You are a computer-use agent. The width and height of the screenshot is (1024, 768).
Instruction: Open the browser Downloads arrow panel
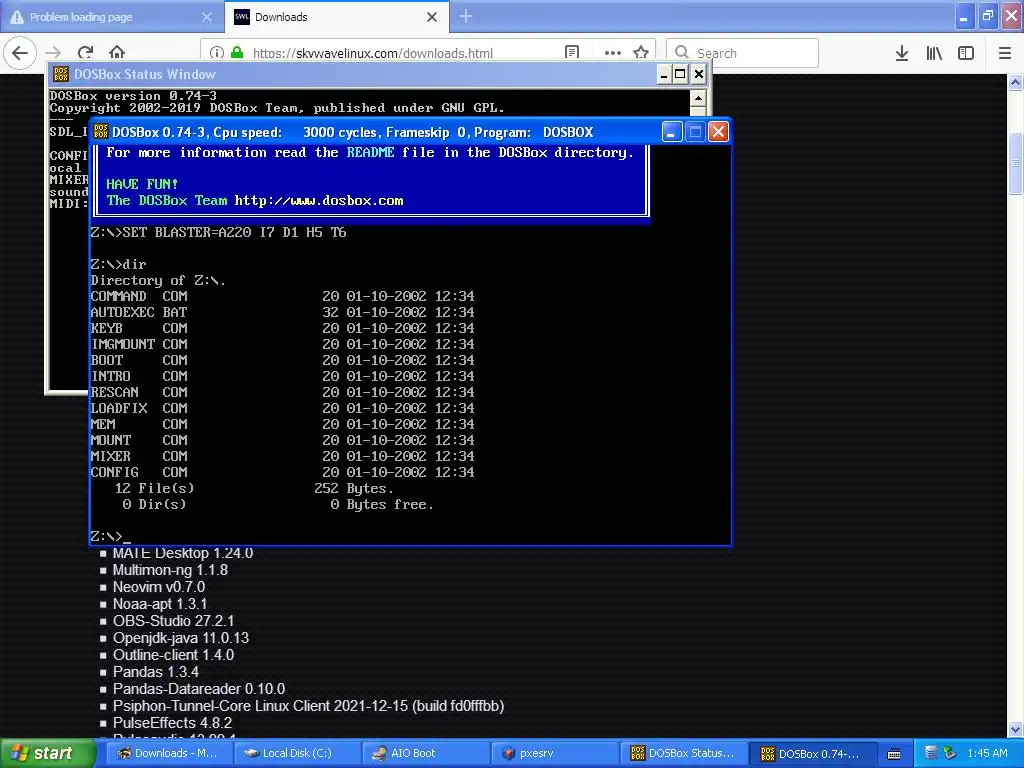902,53
